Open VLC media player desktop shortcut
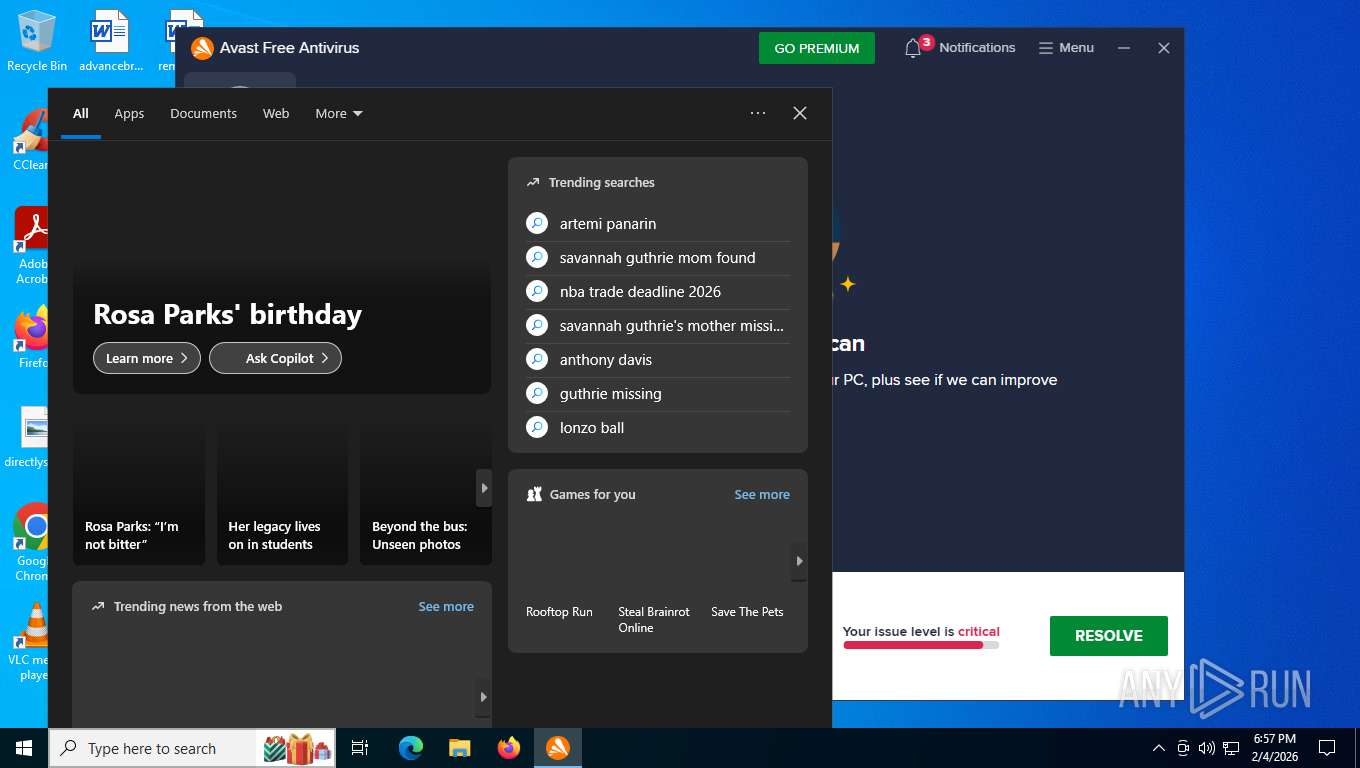 (32, 642)
